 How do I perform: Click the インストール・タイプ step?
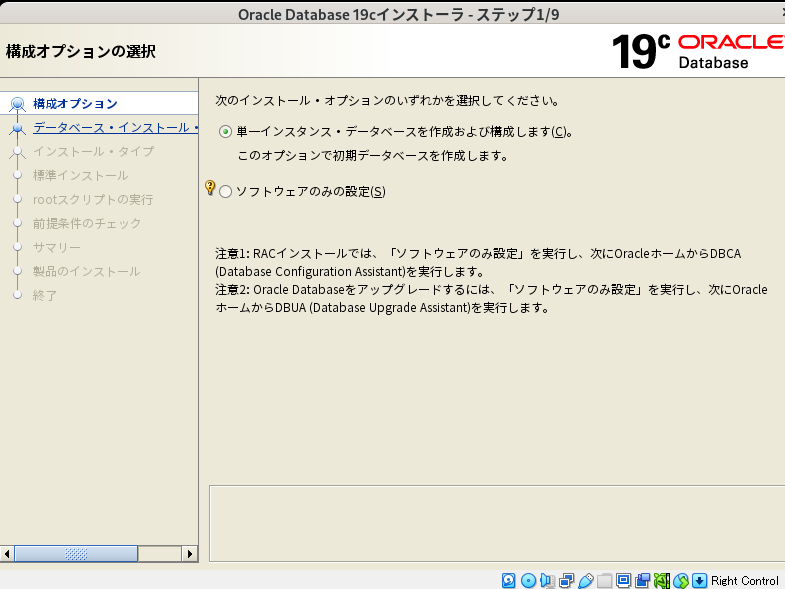pos(94,151)
